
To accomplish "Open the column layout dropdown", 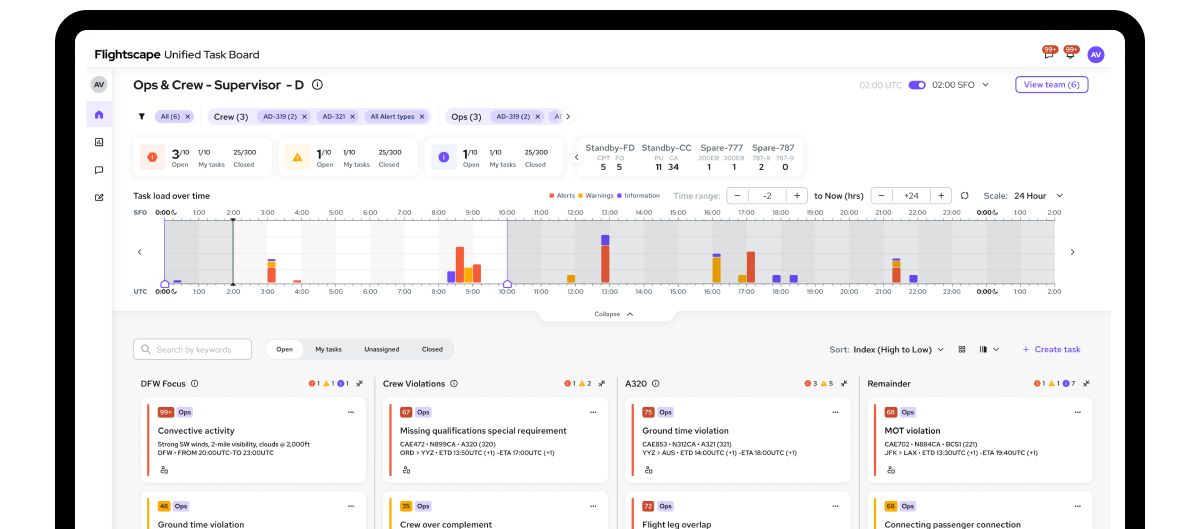I will [989, 349].
